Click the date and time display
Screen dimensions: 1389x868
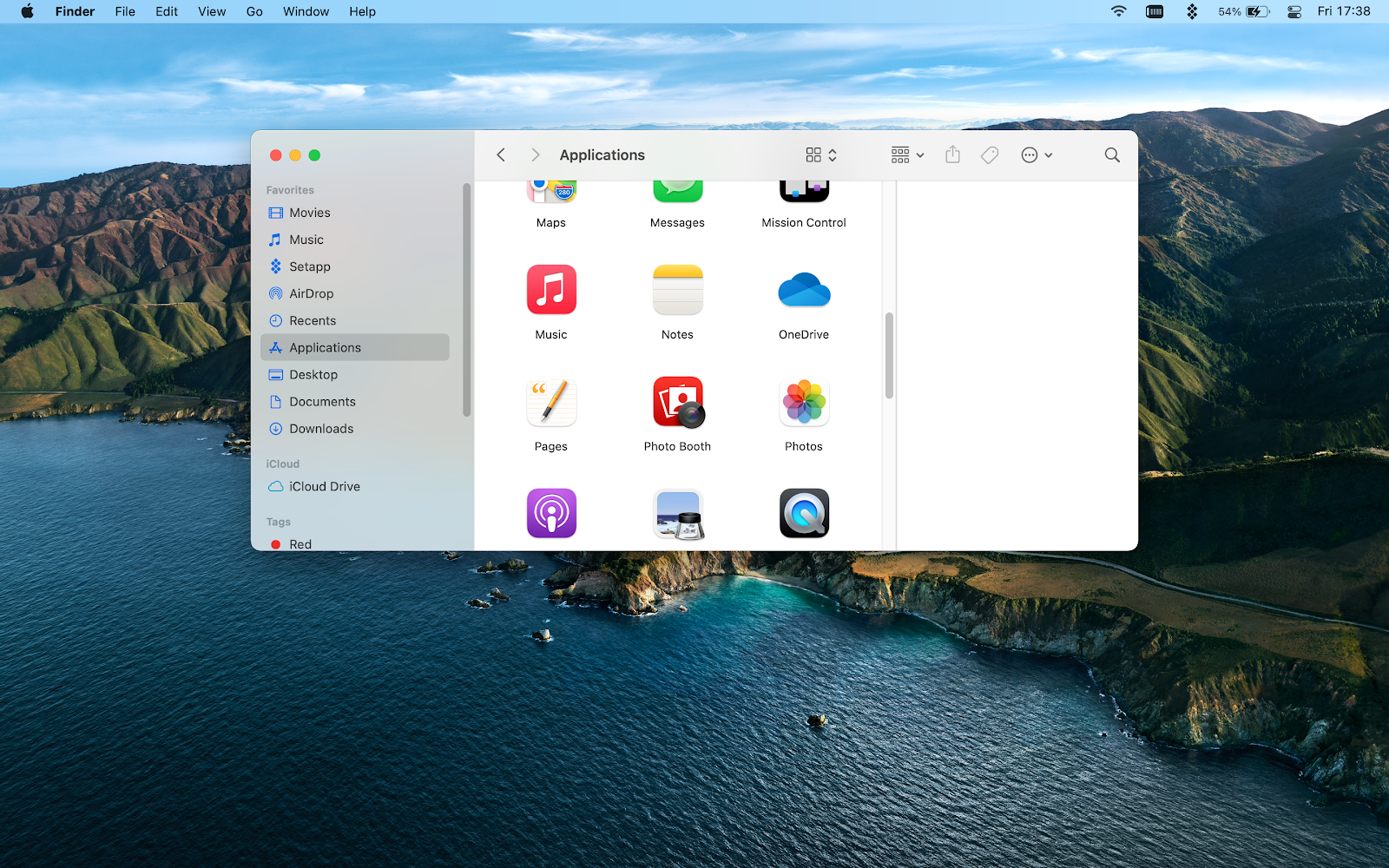(x=1344, y=11)
